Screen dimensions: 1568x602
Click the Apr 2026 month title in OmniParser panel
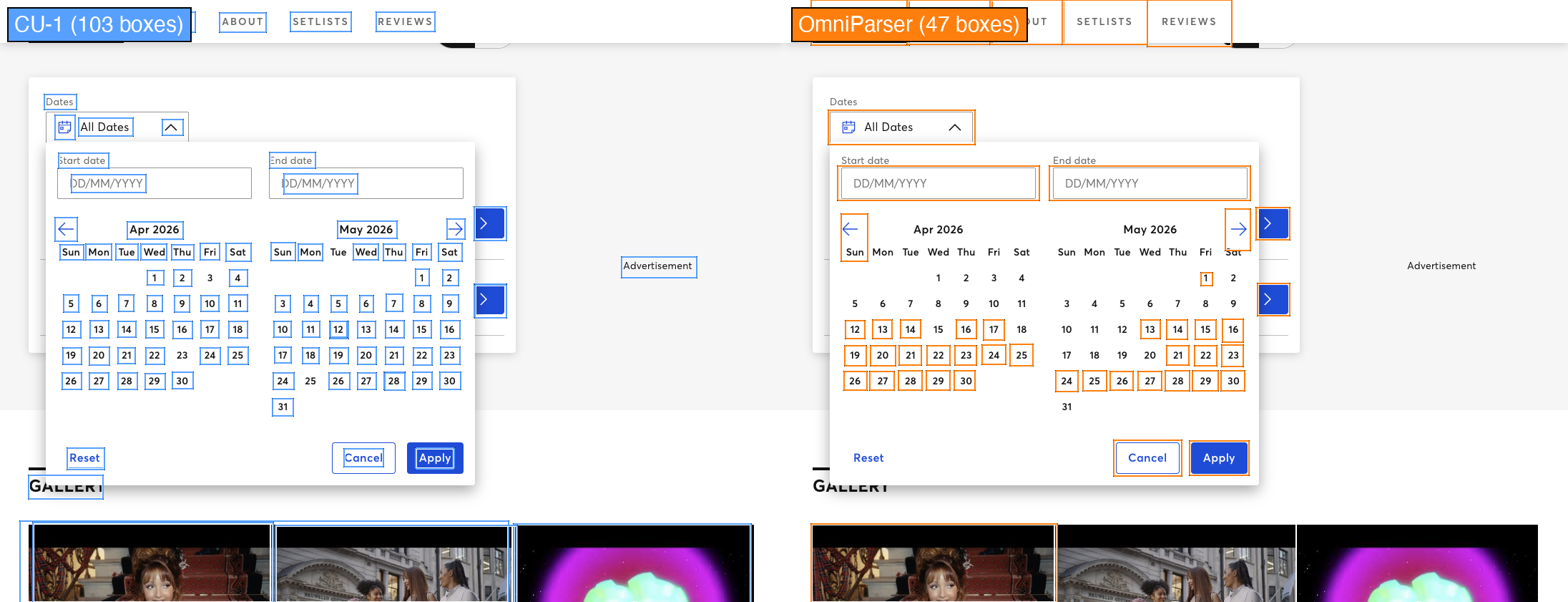[x=939, y=229]
